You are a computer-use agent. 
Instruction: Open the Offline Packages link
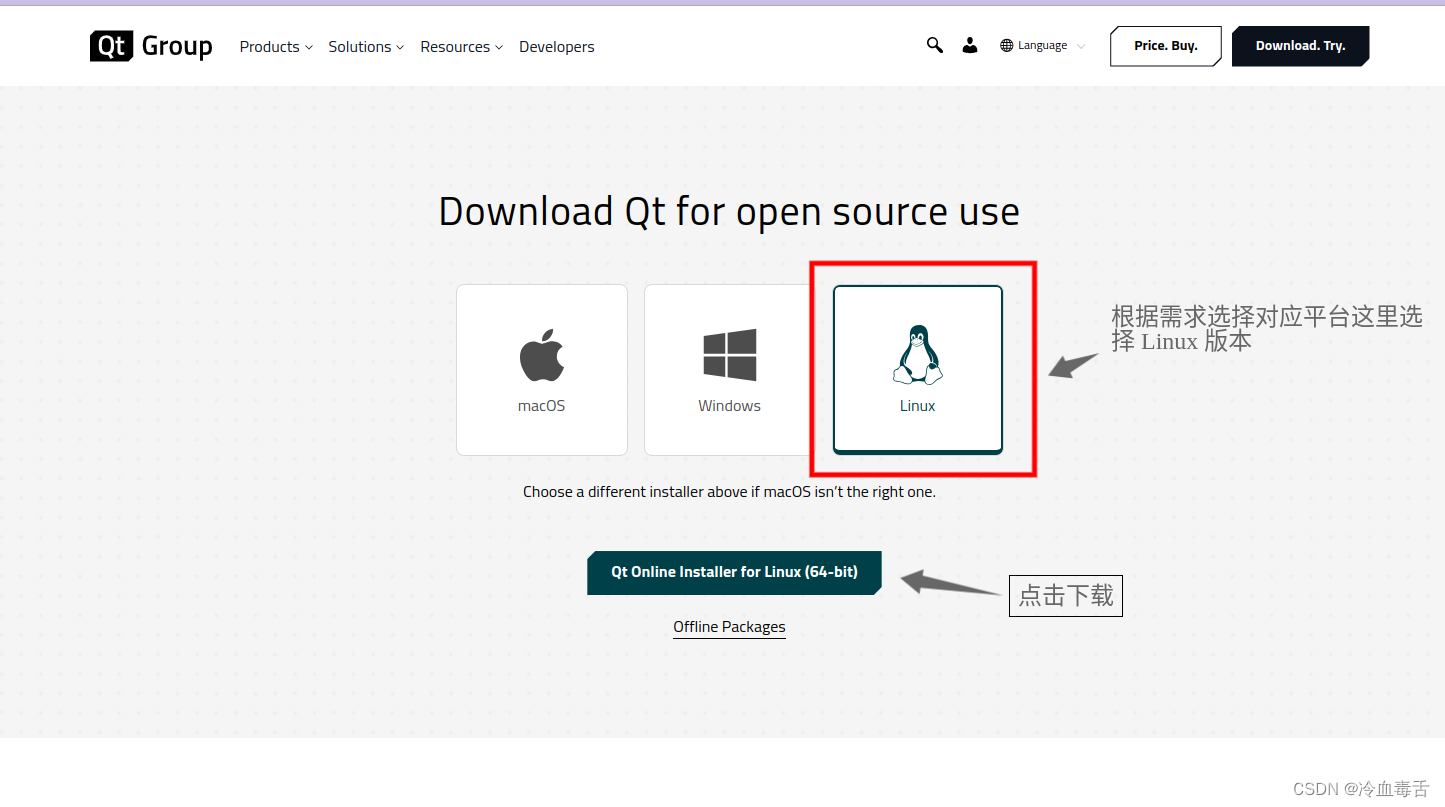[x=729, y=627]
